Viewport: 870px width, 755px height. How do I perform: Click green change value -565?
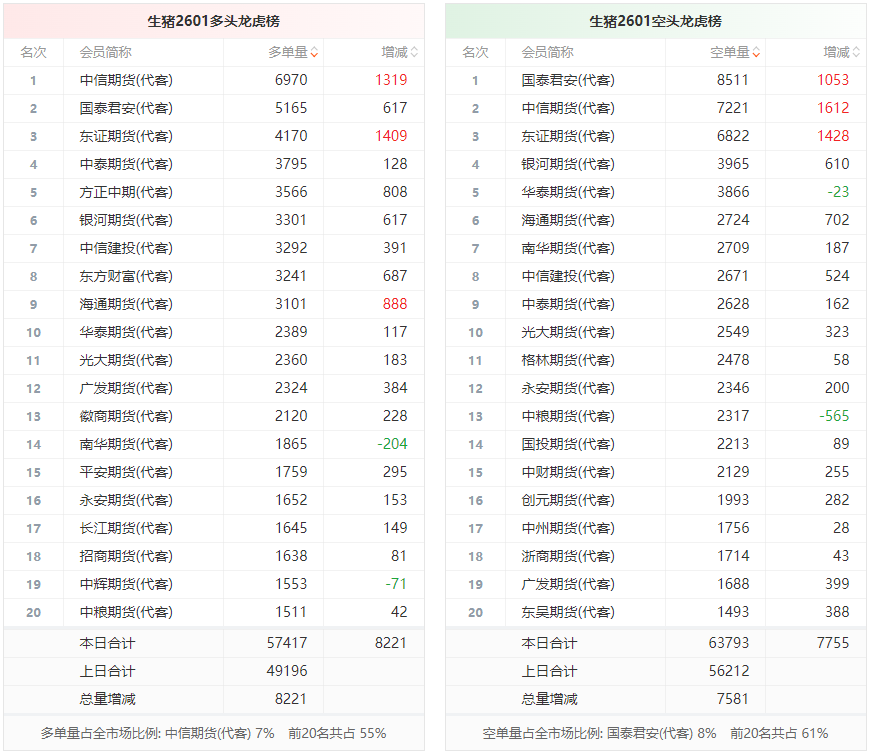click(x=834, y=416)
